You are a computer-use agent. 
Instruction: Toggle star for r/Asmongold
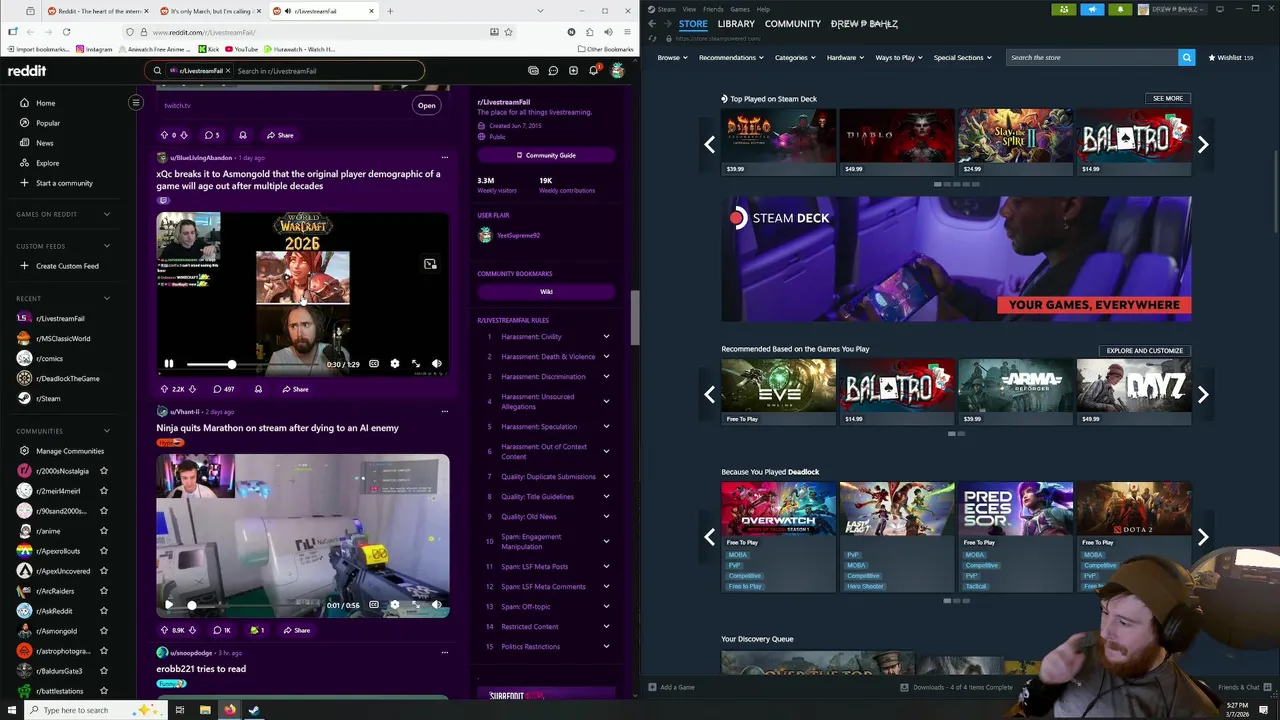coord(103,631)
